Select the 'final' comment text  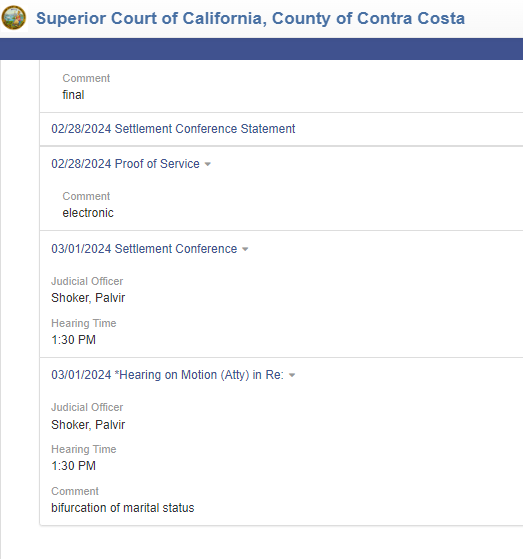[73, 95]
